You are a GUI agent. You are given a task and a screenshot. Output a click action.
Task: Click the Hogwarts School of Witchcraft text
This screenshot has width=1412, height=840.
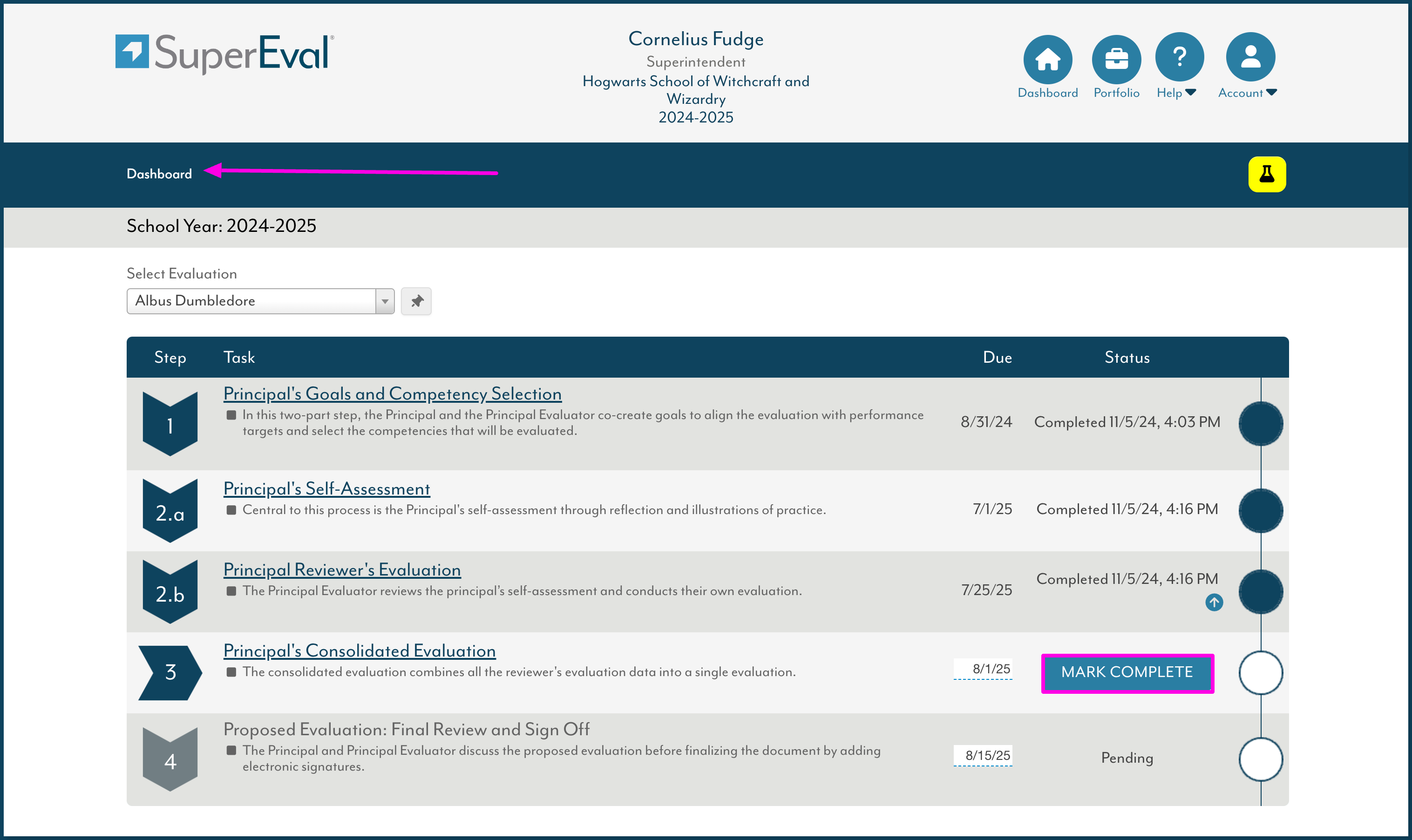click(x=696, y=90)
